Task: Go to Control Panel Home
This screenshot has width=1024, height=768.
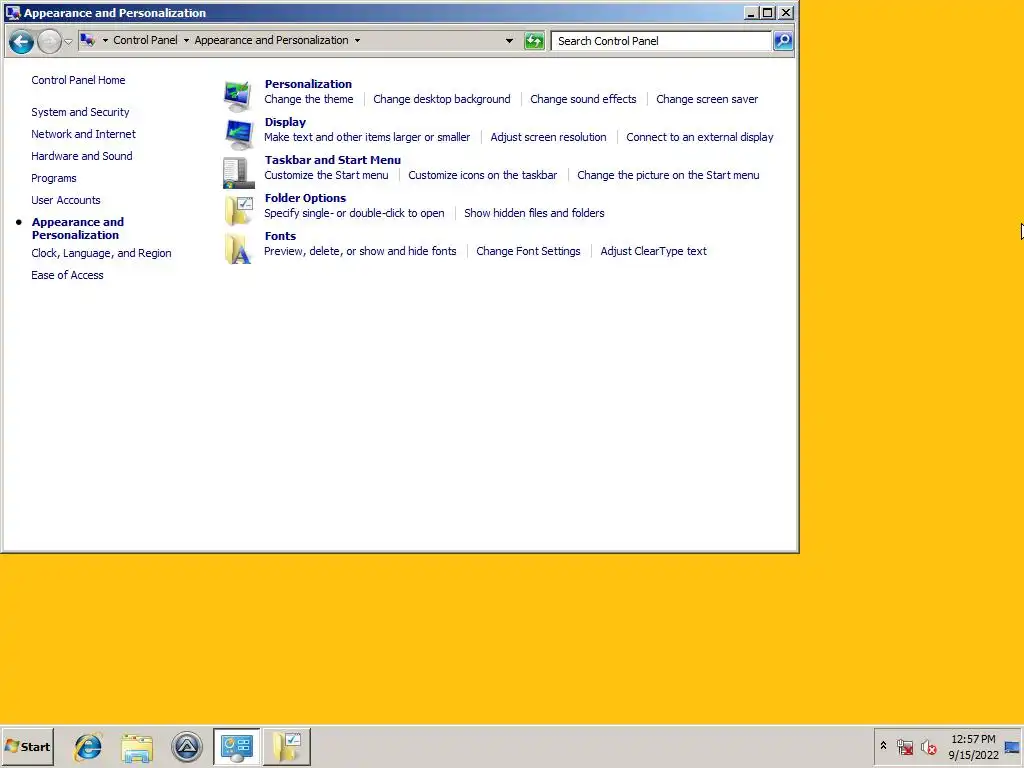Action: pos(78,80)
